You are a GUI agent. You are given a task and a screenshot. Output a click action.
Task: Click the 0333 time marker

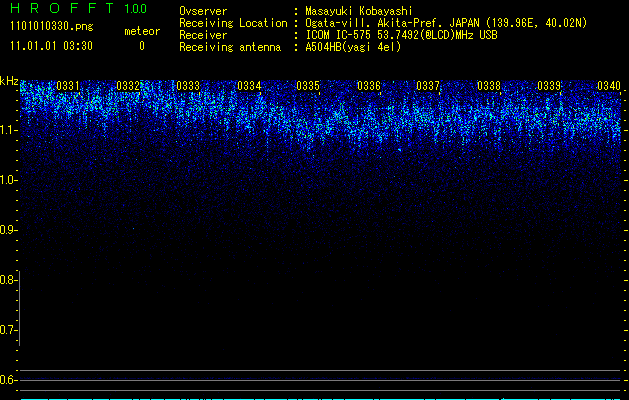(x=188, y=86)
